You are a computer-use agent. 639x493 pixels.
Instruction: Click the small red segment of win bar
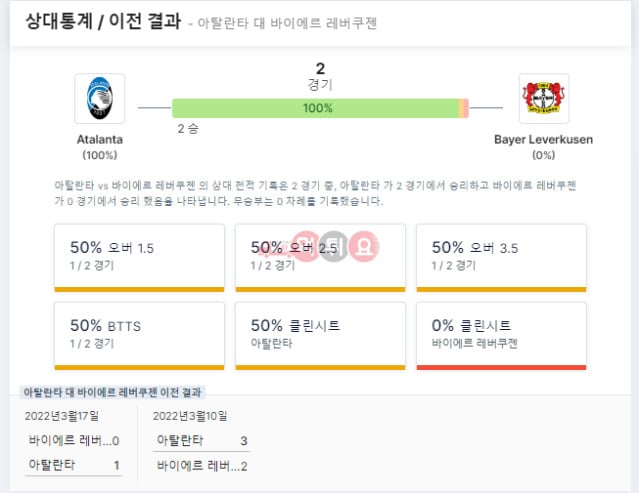464,108
